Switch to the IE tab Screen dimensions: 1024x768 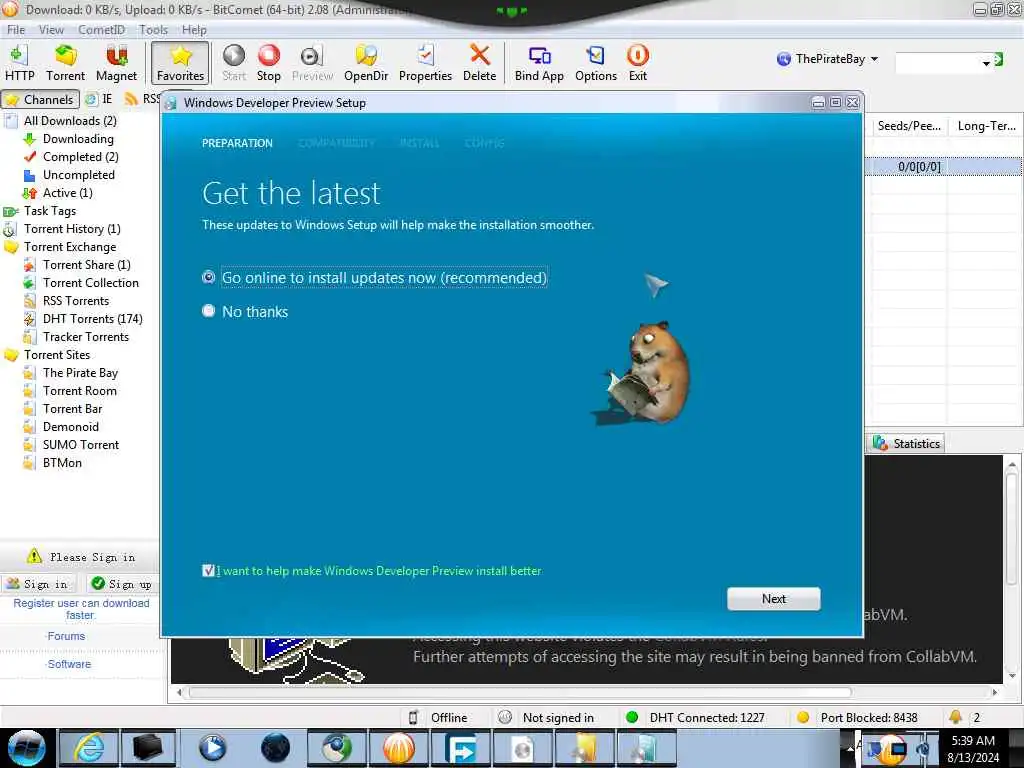99,99
